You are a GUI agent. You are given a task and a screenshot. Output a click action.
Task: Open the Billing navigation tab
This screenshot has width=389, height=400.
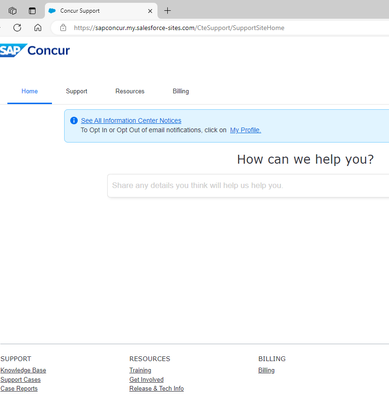pyautogui.click(x=181, y=91)
